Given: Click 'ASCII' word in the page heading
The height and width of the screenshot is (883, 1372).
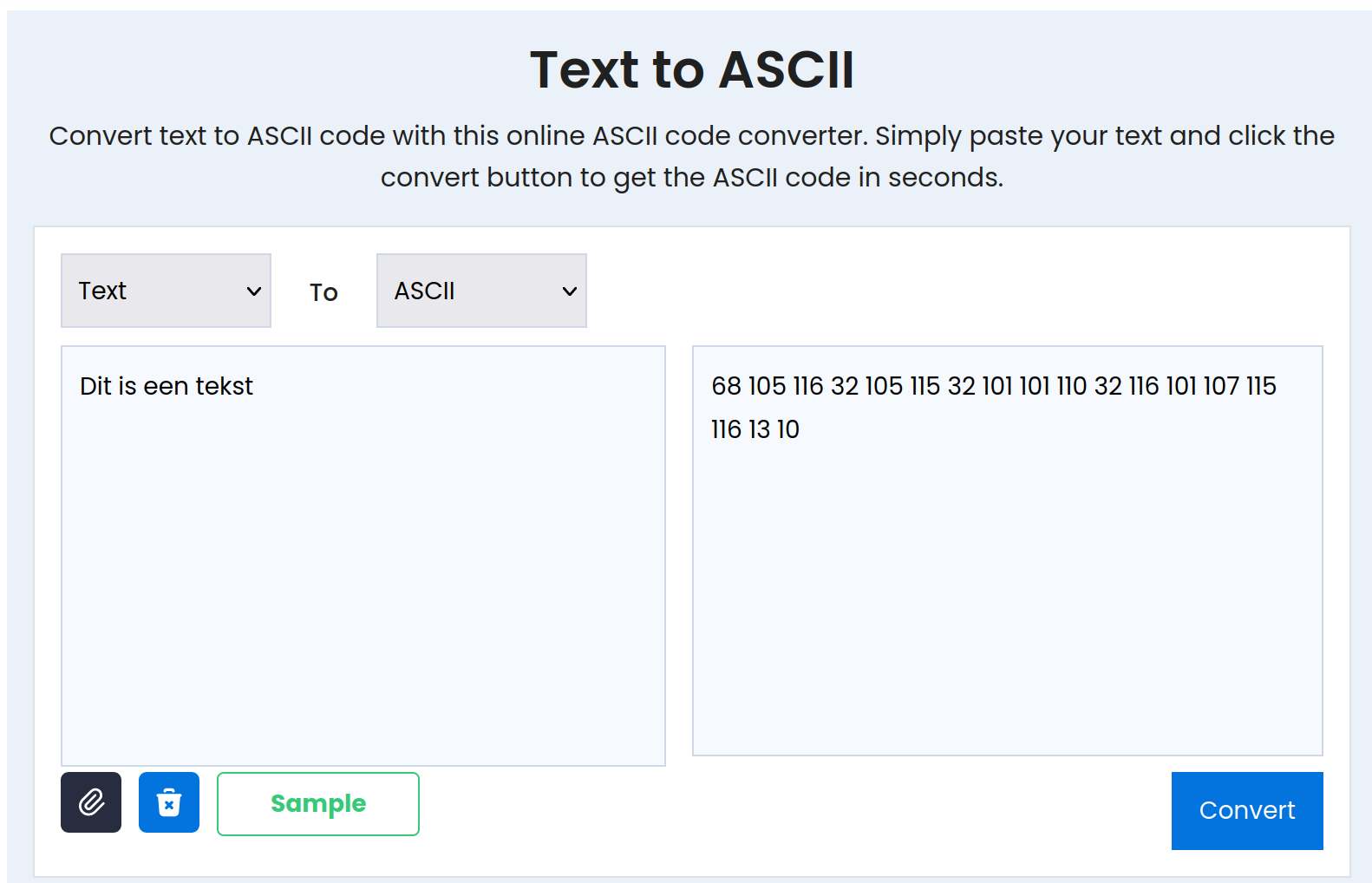Looking at the screenshot, I should [786, 69].
